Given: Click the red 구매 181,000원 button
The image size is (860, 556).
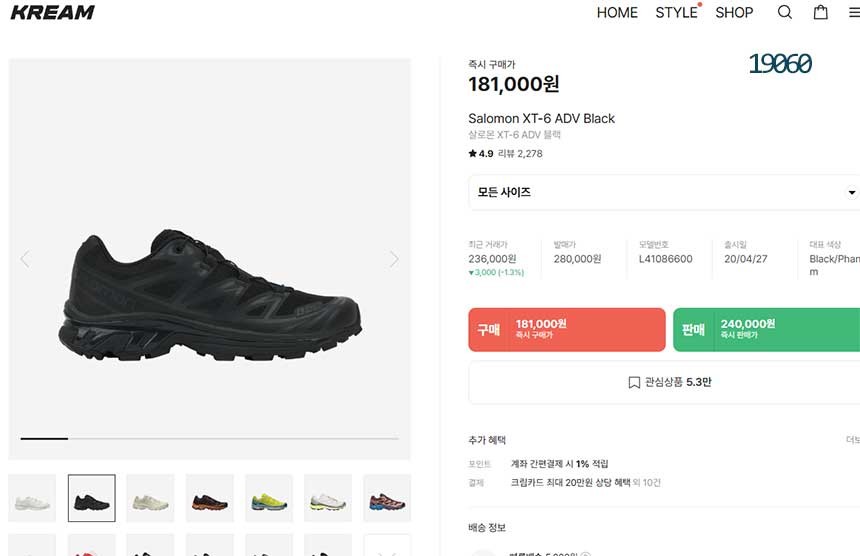Looking at the screenshot, I should (x=567, y=330).
